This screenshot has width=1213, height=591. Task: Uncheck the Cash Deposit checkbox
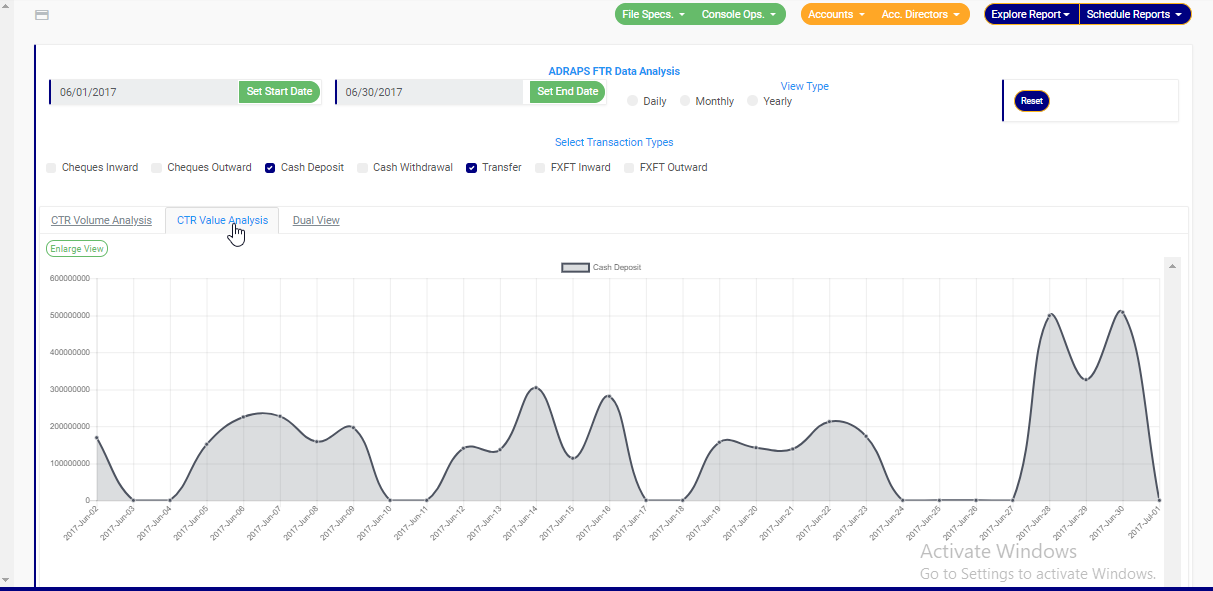click(270, 168)
